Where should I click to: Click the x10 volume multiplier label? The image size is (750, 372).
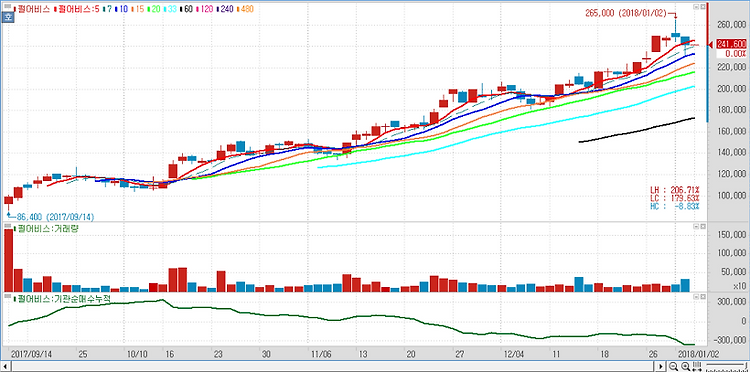(x=740, y=286)
